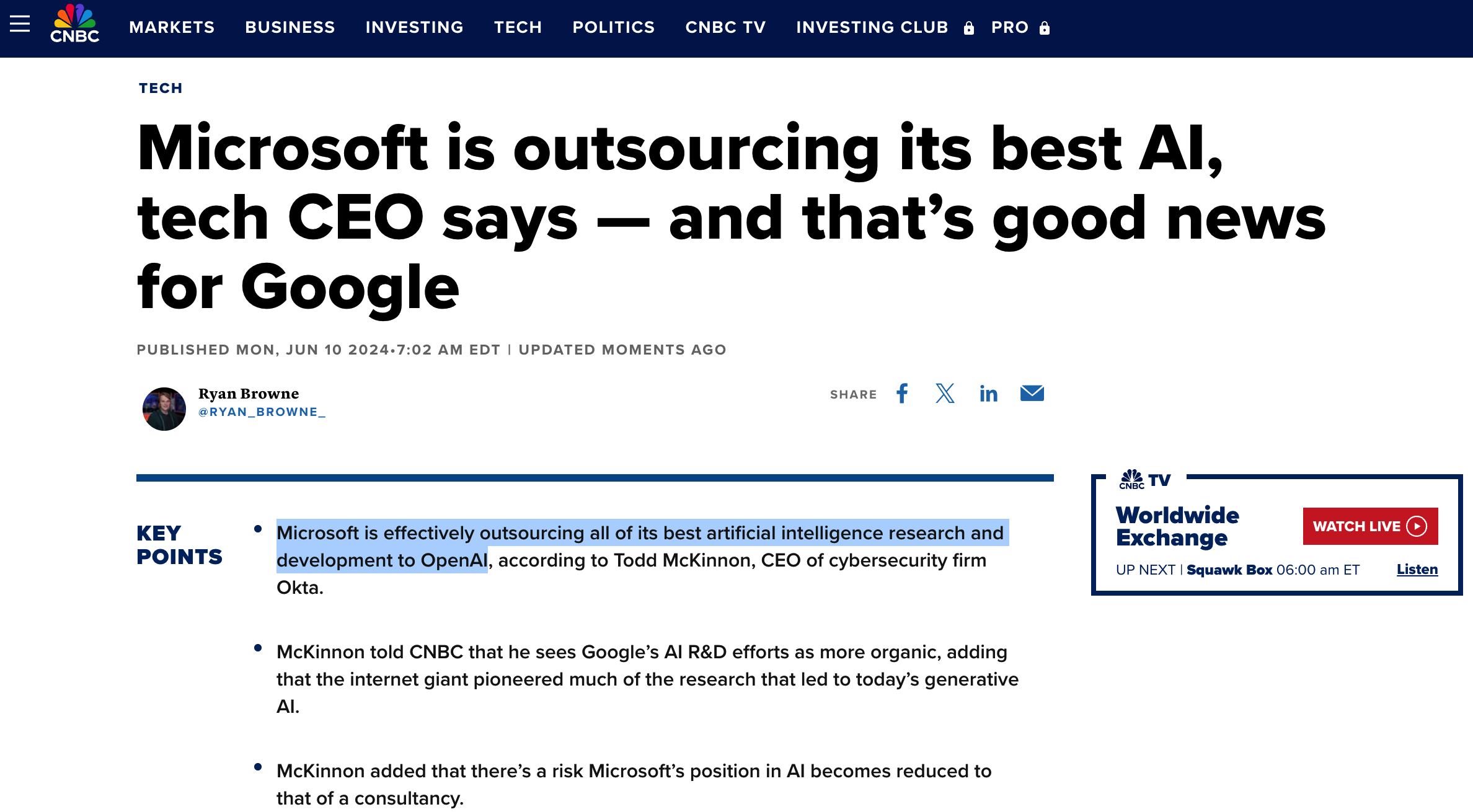The width and height of the screenshot is (1473, 812).
Task: Share article via email envelope icon
Action: pos(1032,394)
